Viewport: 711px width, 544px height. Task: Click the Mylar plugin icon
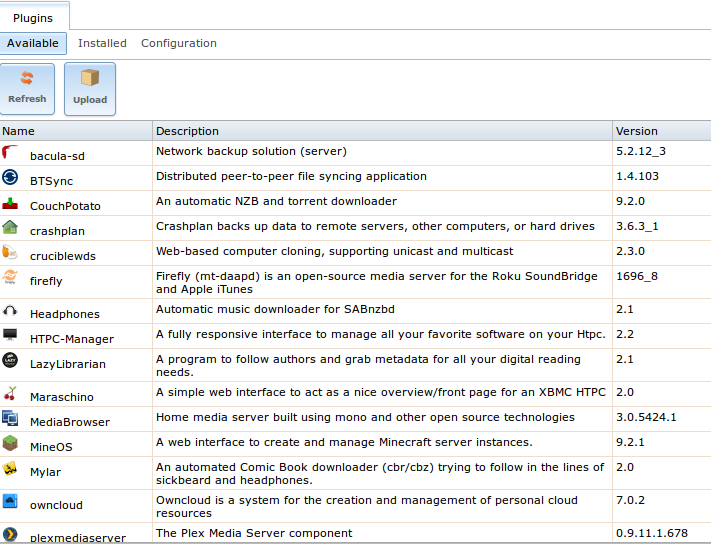pos(10,468)
